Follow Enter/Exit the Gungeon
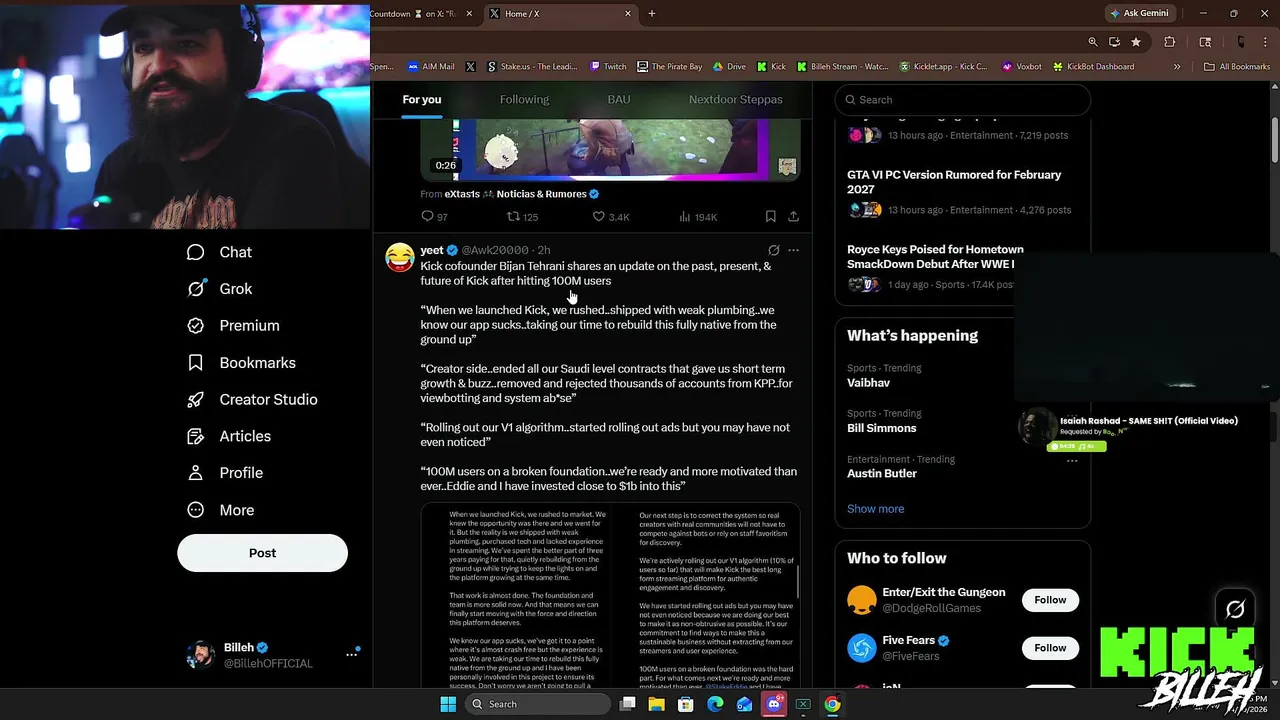The width and height of the screenshot is (1280, 720). 1050,600
